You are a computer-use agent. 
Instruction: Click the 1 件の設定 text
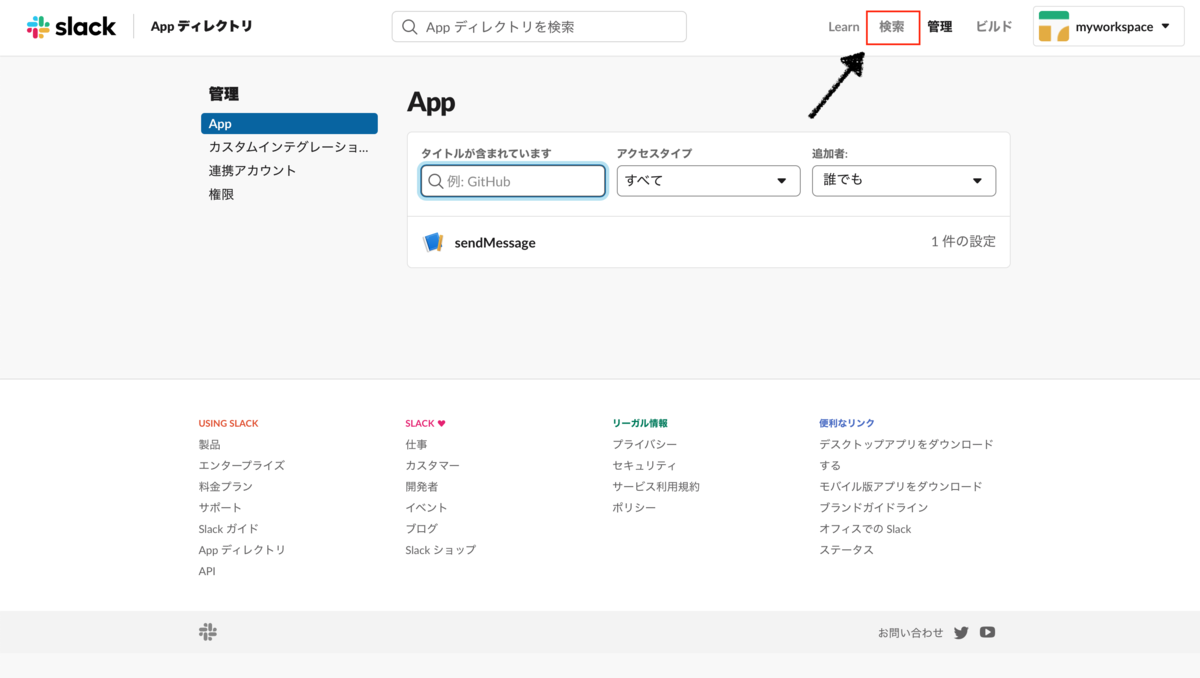pos(963,242)
